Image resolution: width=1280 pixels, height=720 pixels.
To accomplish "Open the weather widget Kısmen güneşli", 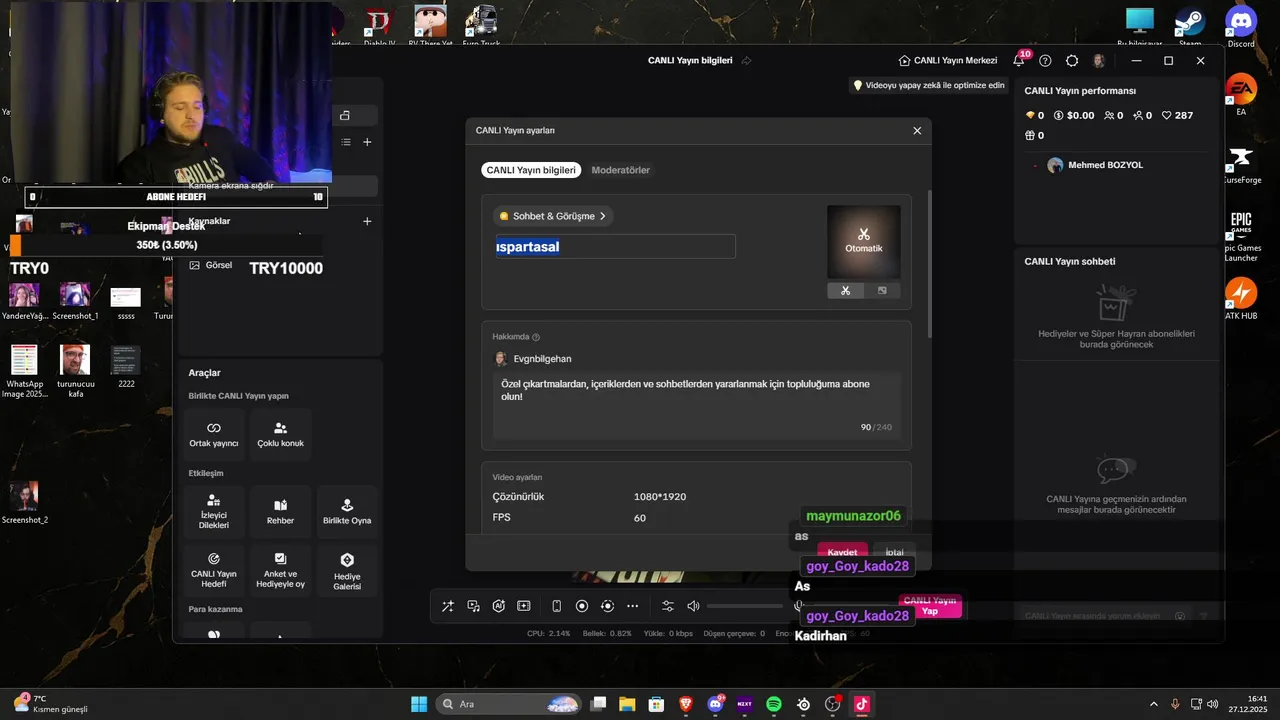I will [x=50, y=704].
